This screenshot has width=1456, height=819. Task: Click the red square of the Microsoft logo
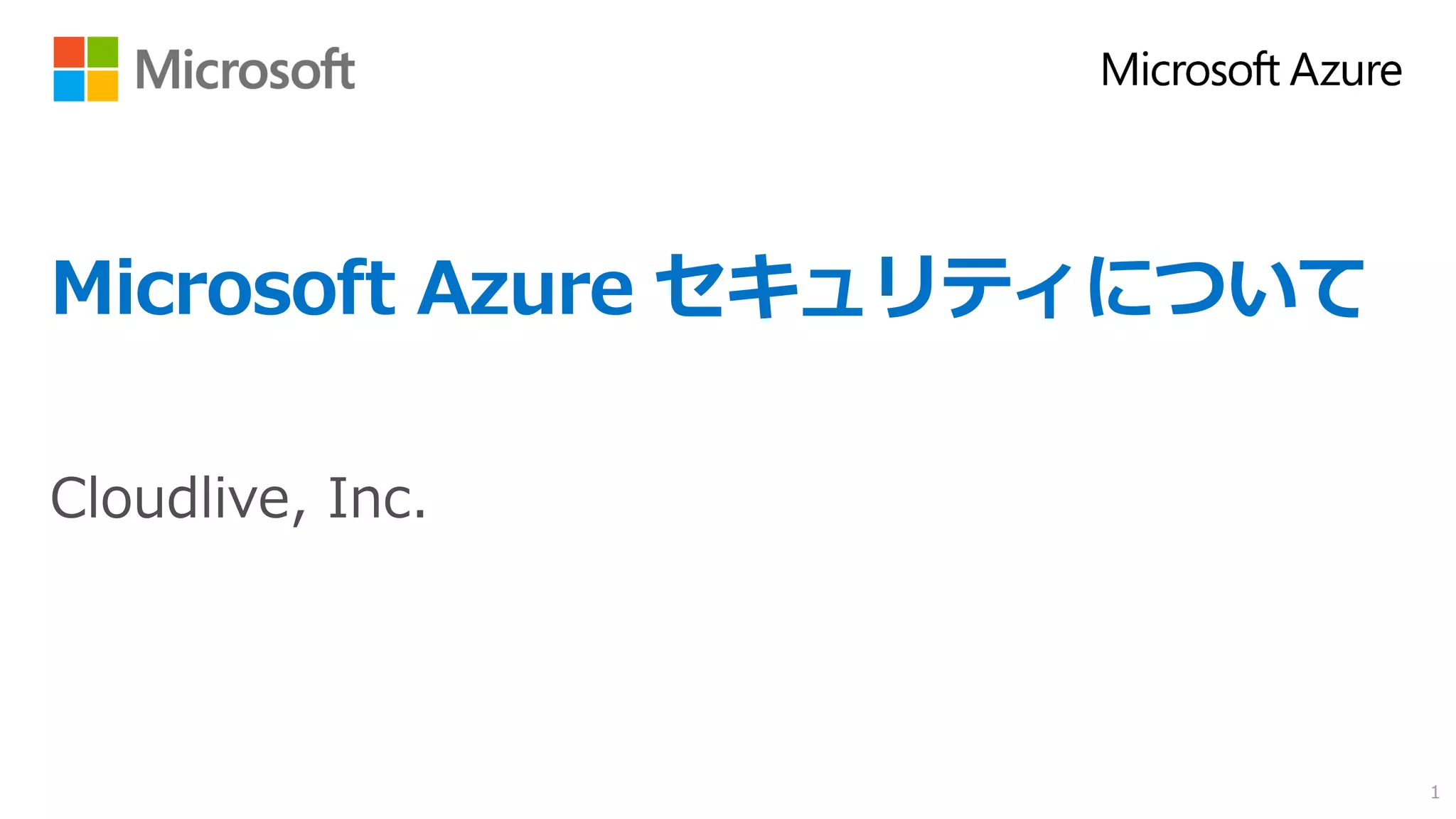[69, 52]
